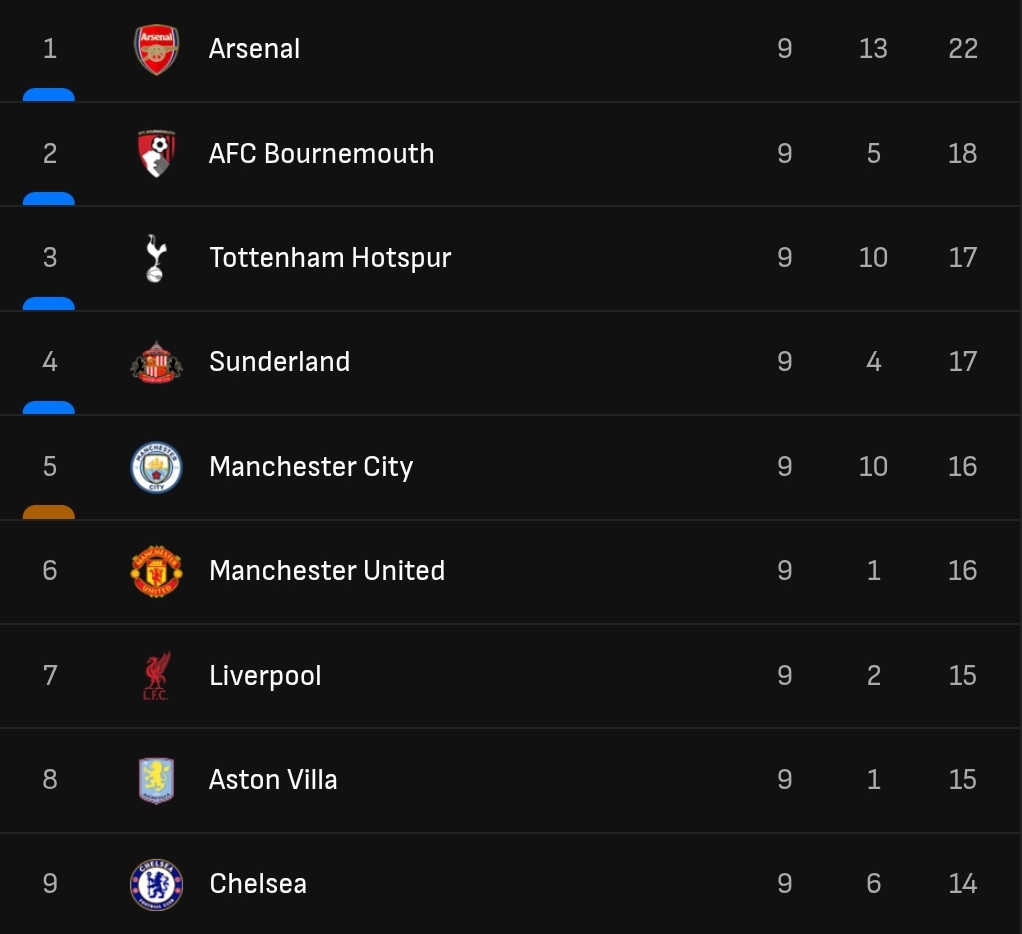This screenshot has height=934, width=1022.
Task: Click the Liverpool liver bird crest
Action: 156,676
